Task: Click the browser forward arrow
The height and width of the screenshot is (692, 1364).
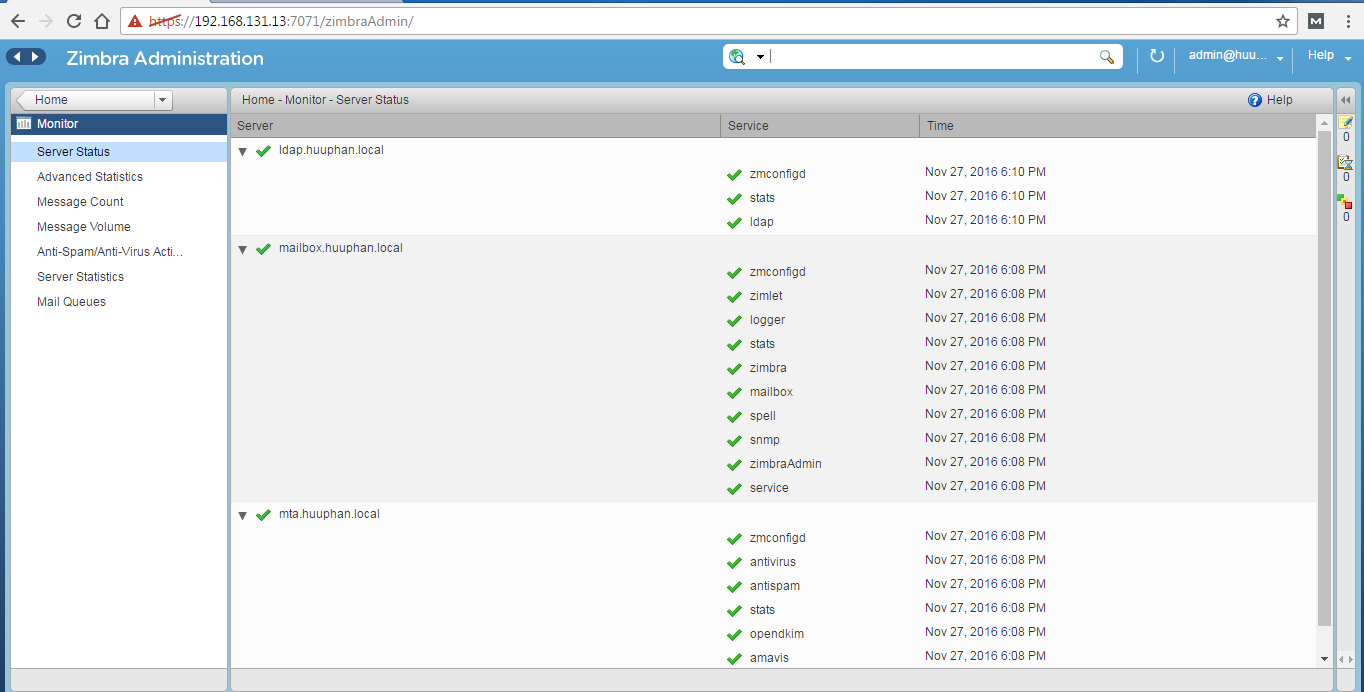Action: [46, 21]
